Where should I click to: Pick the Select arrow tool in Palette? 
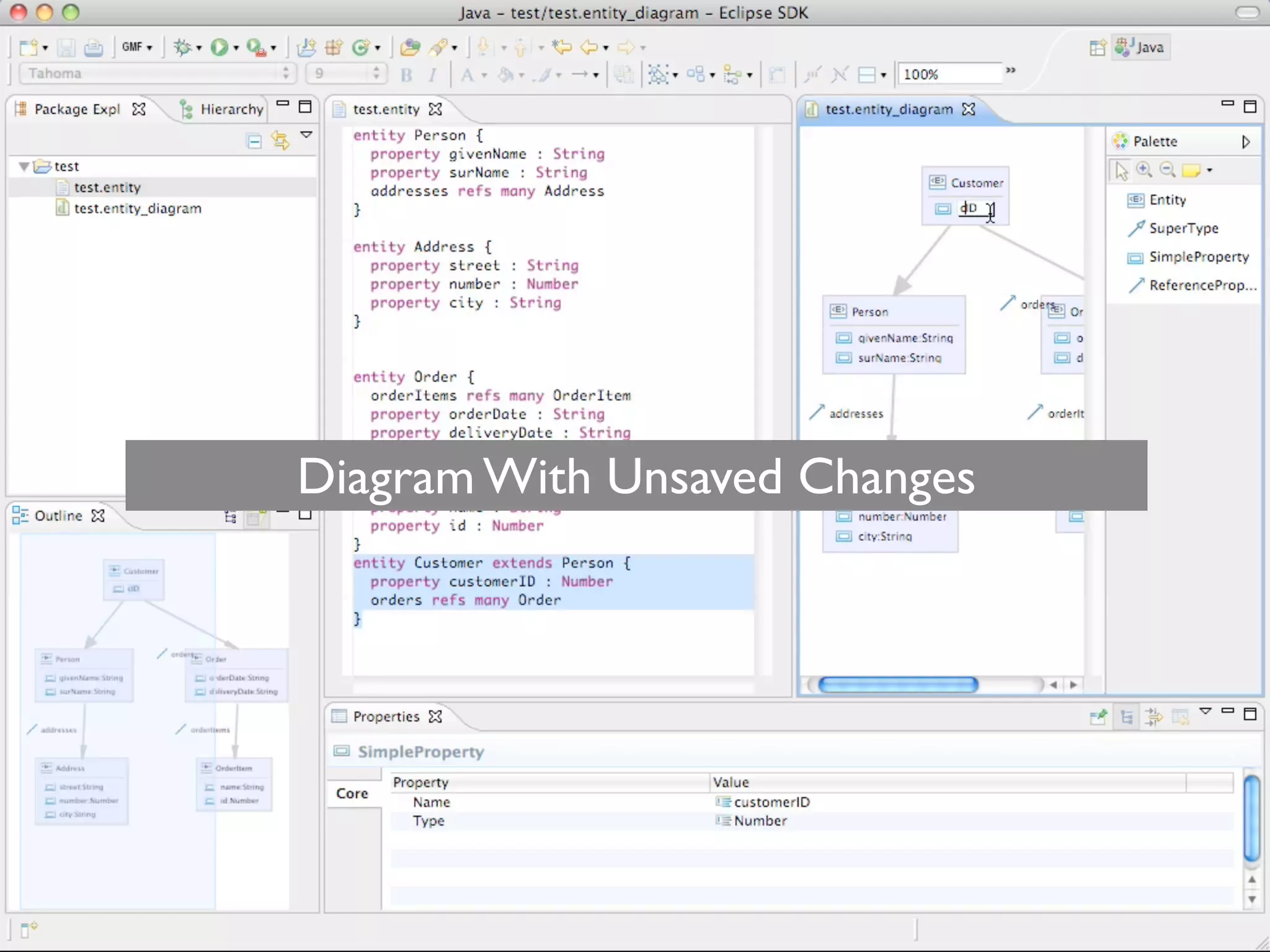point(1121,170)
